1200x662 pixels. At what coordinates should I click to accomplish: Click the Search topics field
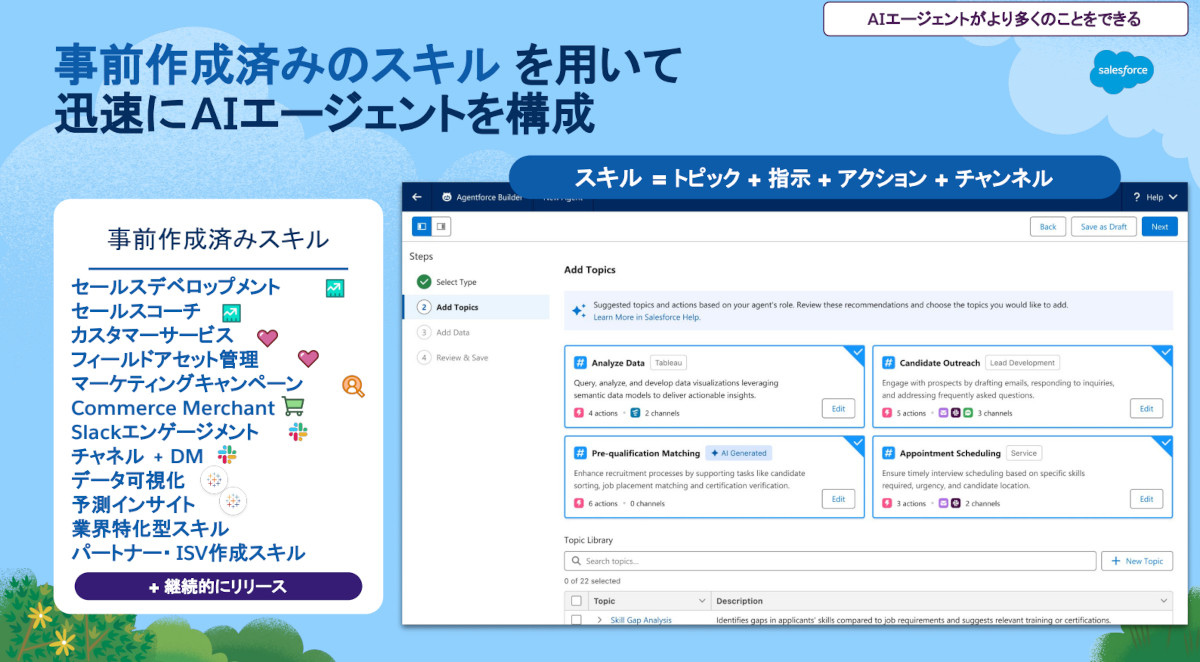click(830, 561)
